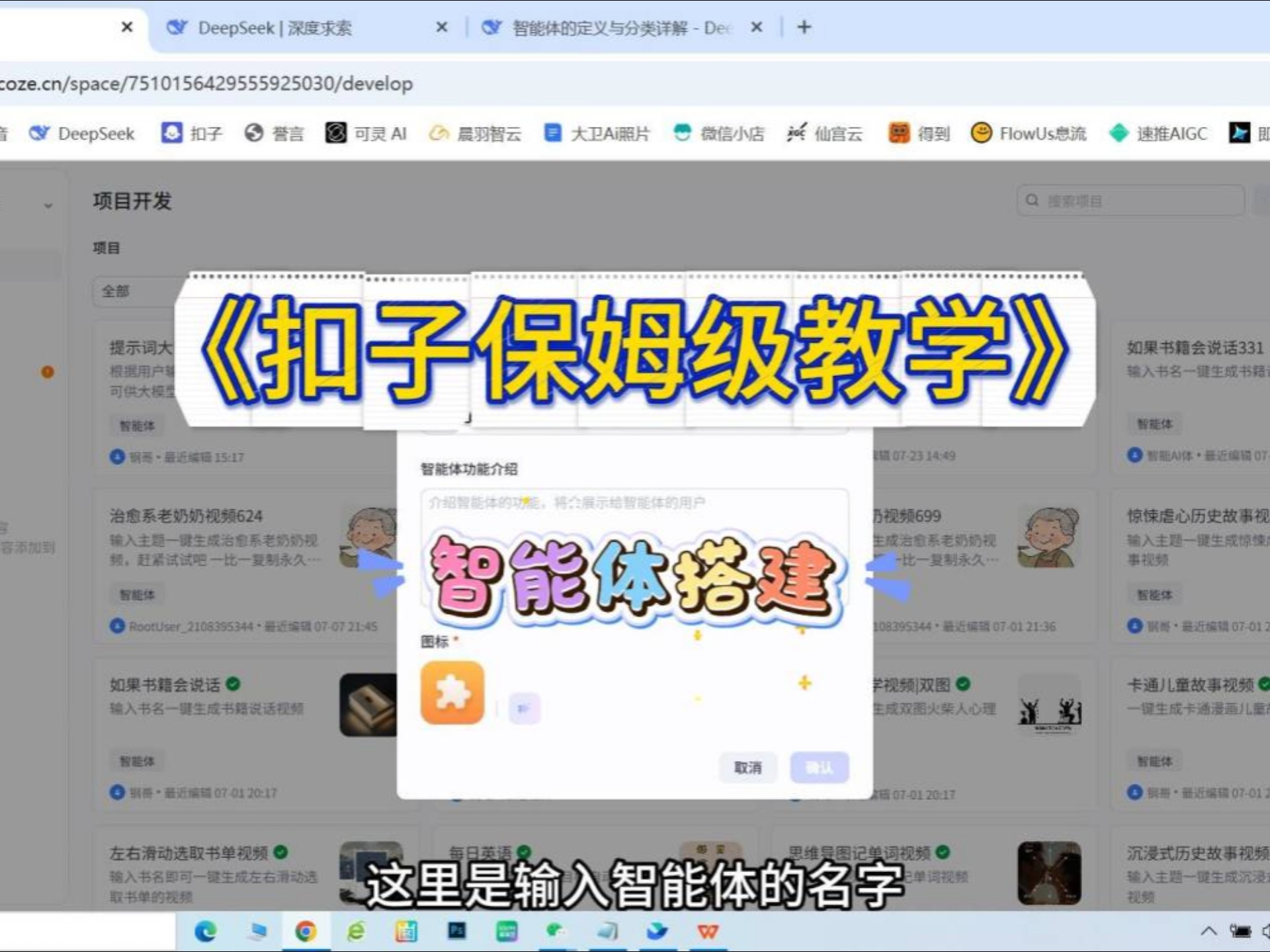Close the 智能体的定义与分类详解 tab
Viewport: 1270px width, 952px height.
pos(757,27)
